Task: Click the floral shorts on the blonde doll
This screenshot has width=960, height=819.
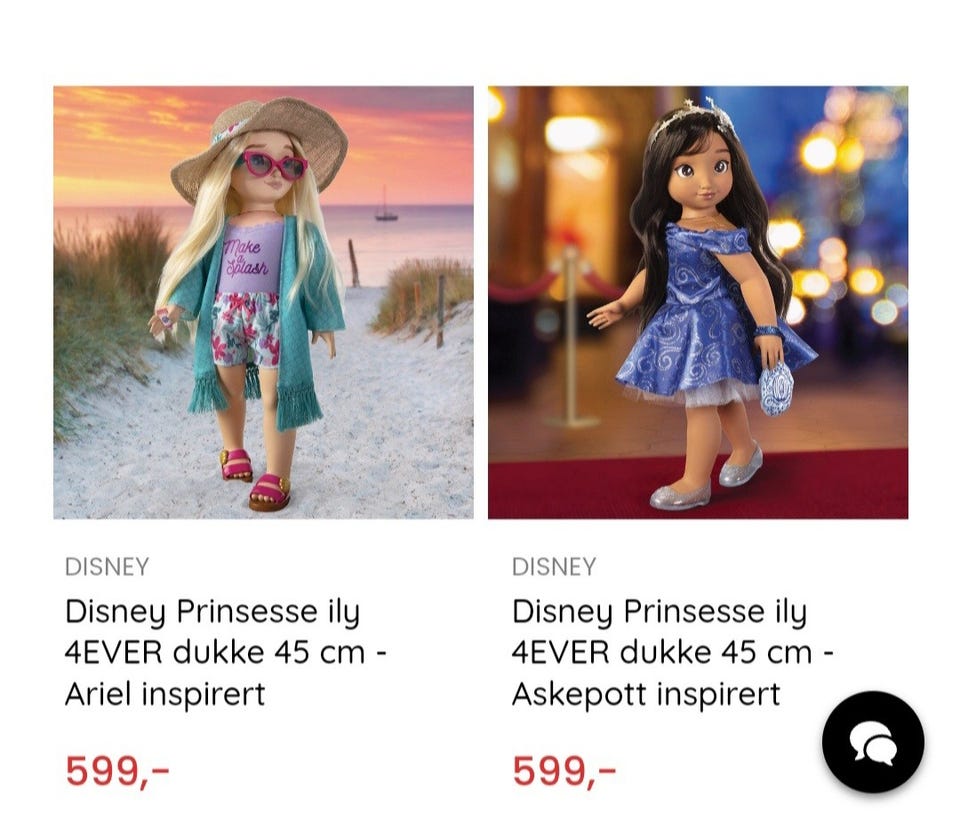Action: [x=246, y=329]
